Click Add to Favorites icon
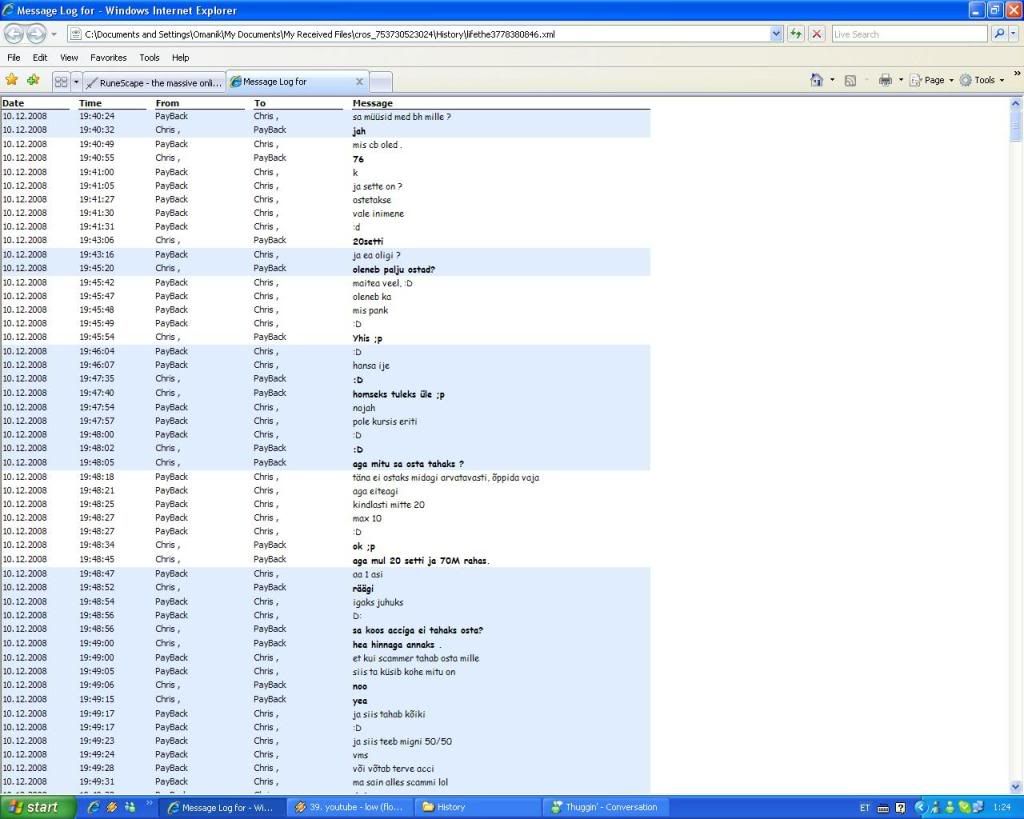1024x819 pixels. pos(33,80)
